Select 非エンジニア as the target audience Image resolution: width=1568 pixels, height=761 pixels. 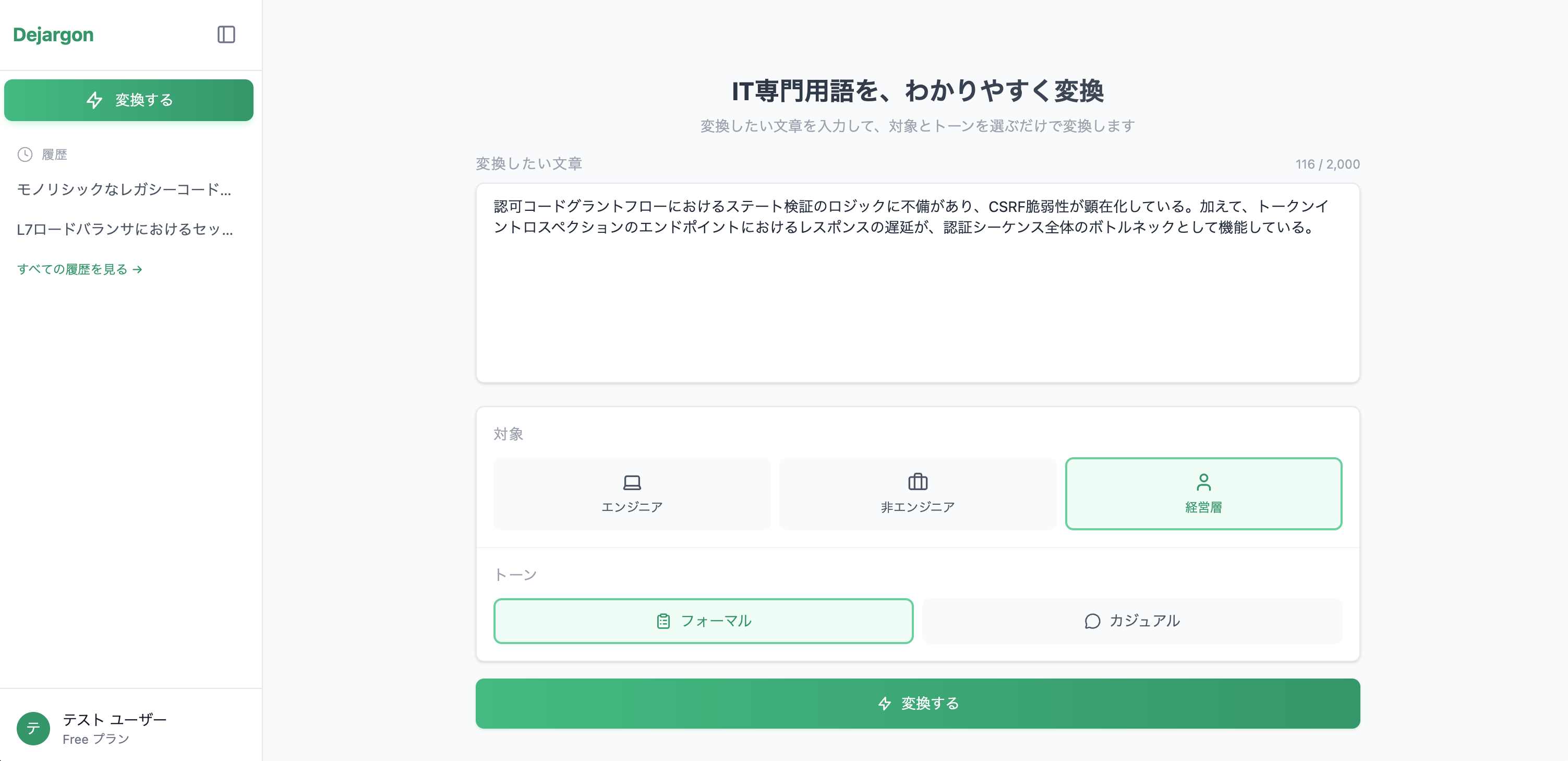tap(918, 494)
